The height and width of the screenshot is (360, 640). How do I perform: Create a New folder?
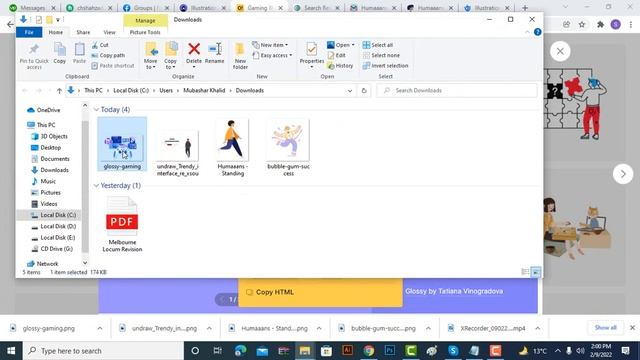click(x=240, y=56)
